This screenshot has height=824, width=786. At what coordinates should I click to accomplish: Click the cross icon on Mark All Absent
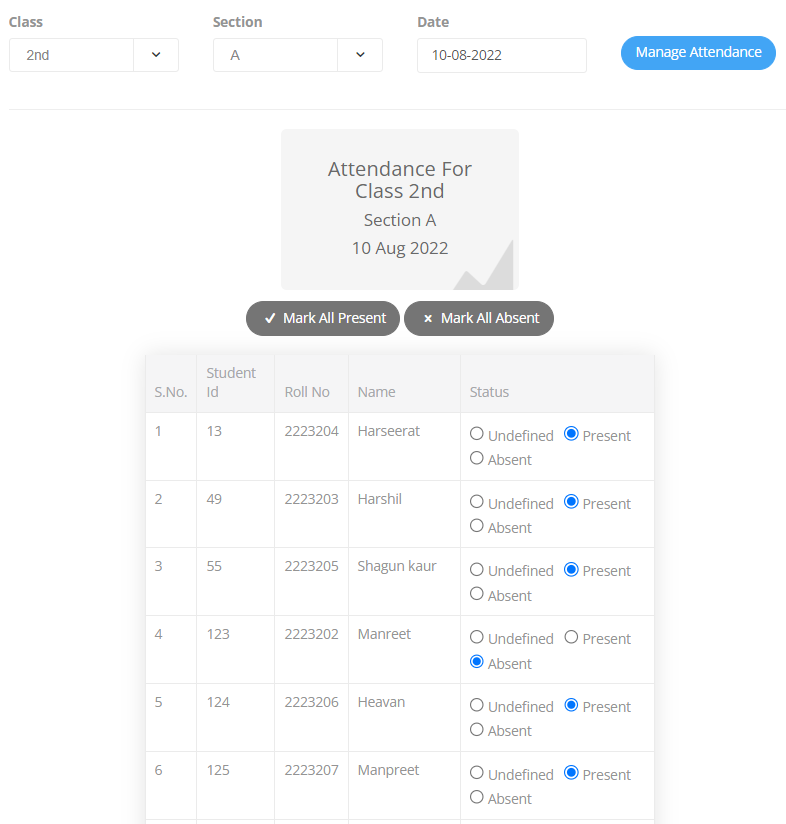coord(428,319)
